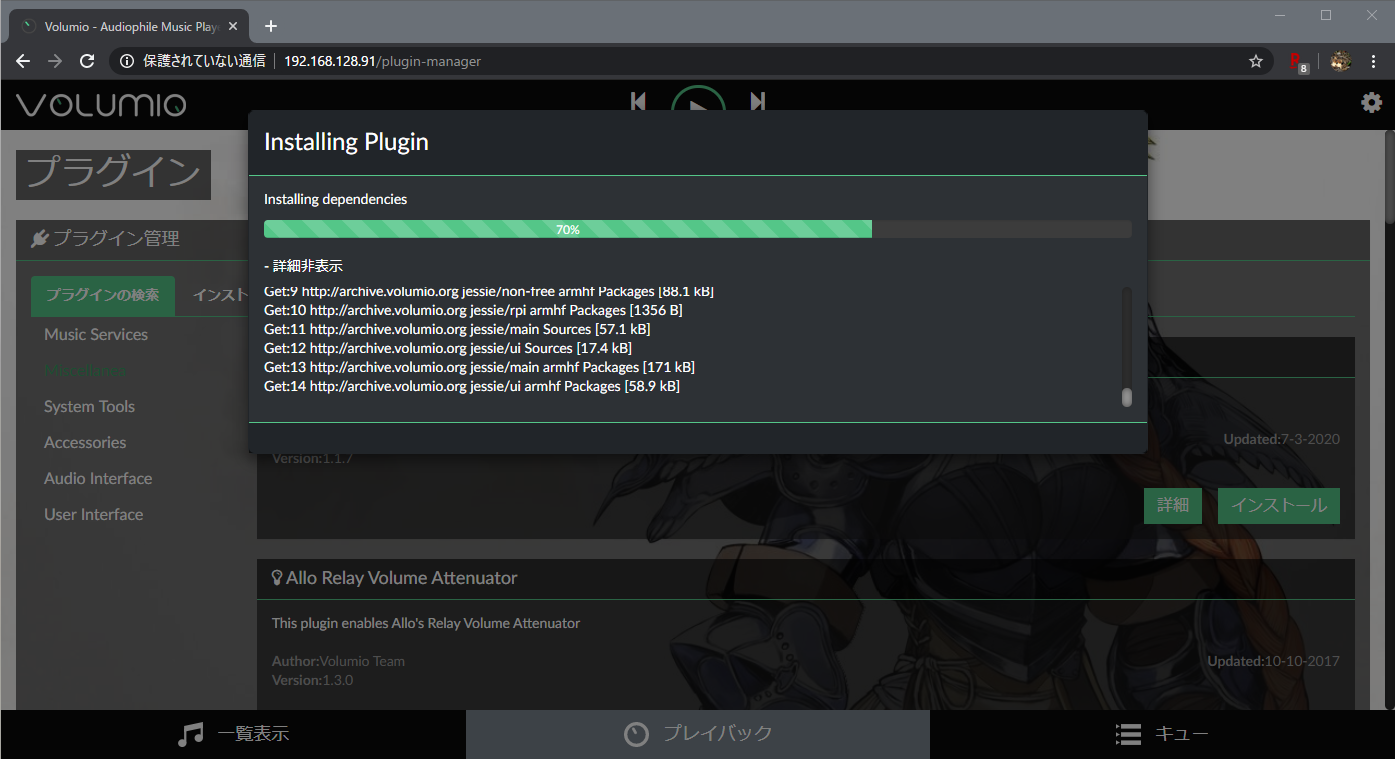Click log line Get:10 rpi armhf Packages

tap(473, 310)
